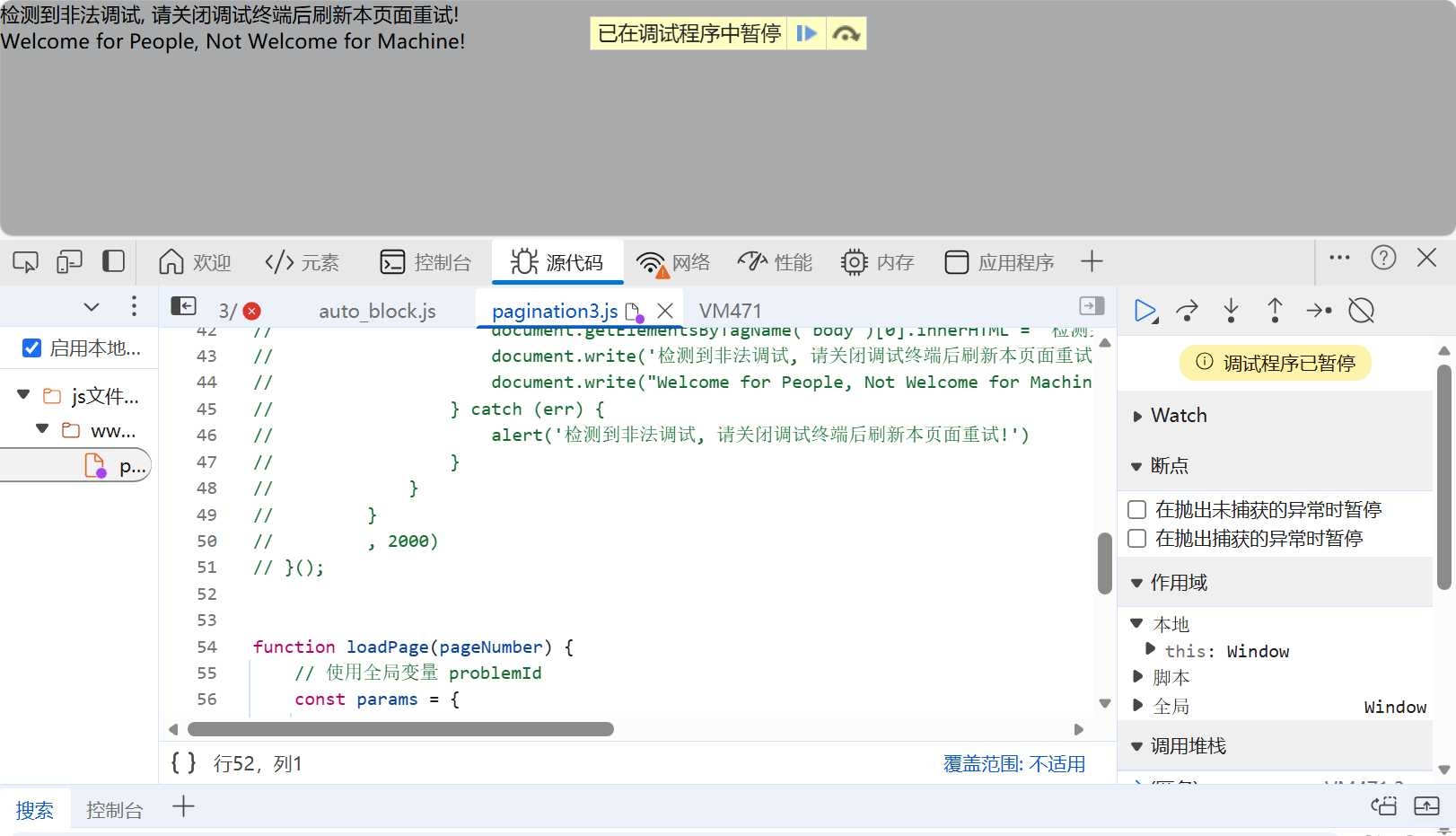The height and width of the screenshot is (836, 1456).
Task: Expand this: Window in 本地 scope
Action: tap(1152, 650)
